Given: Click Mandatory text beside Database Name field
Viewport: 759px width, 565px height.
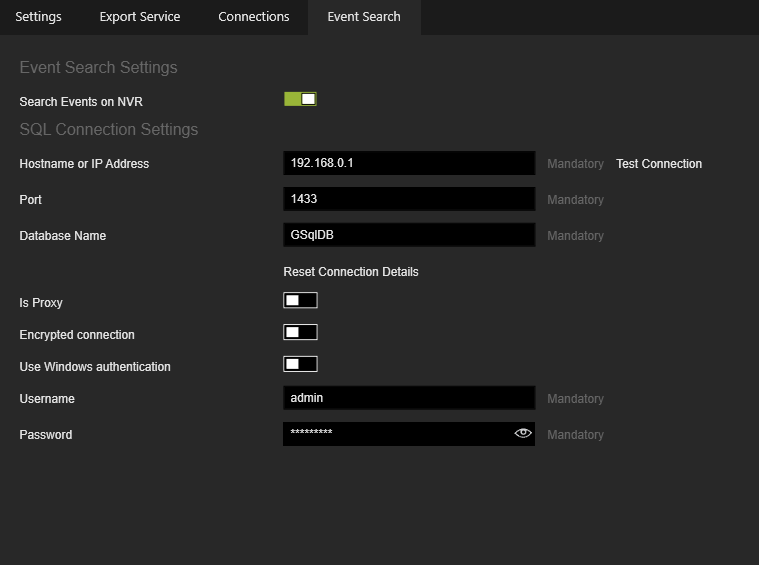Looking at the screenshot, I should [575, 236].
